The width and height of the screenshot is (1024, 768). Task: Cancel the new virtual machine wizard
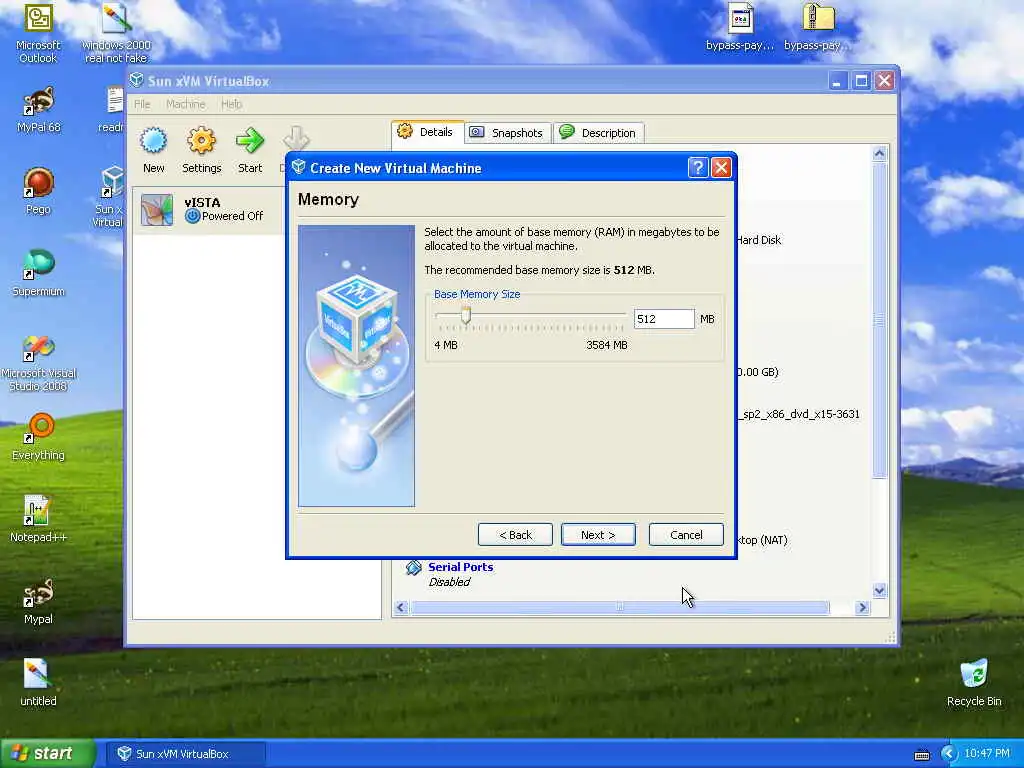[x=686, y=535]
